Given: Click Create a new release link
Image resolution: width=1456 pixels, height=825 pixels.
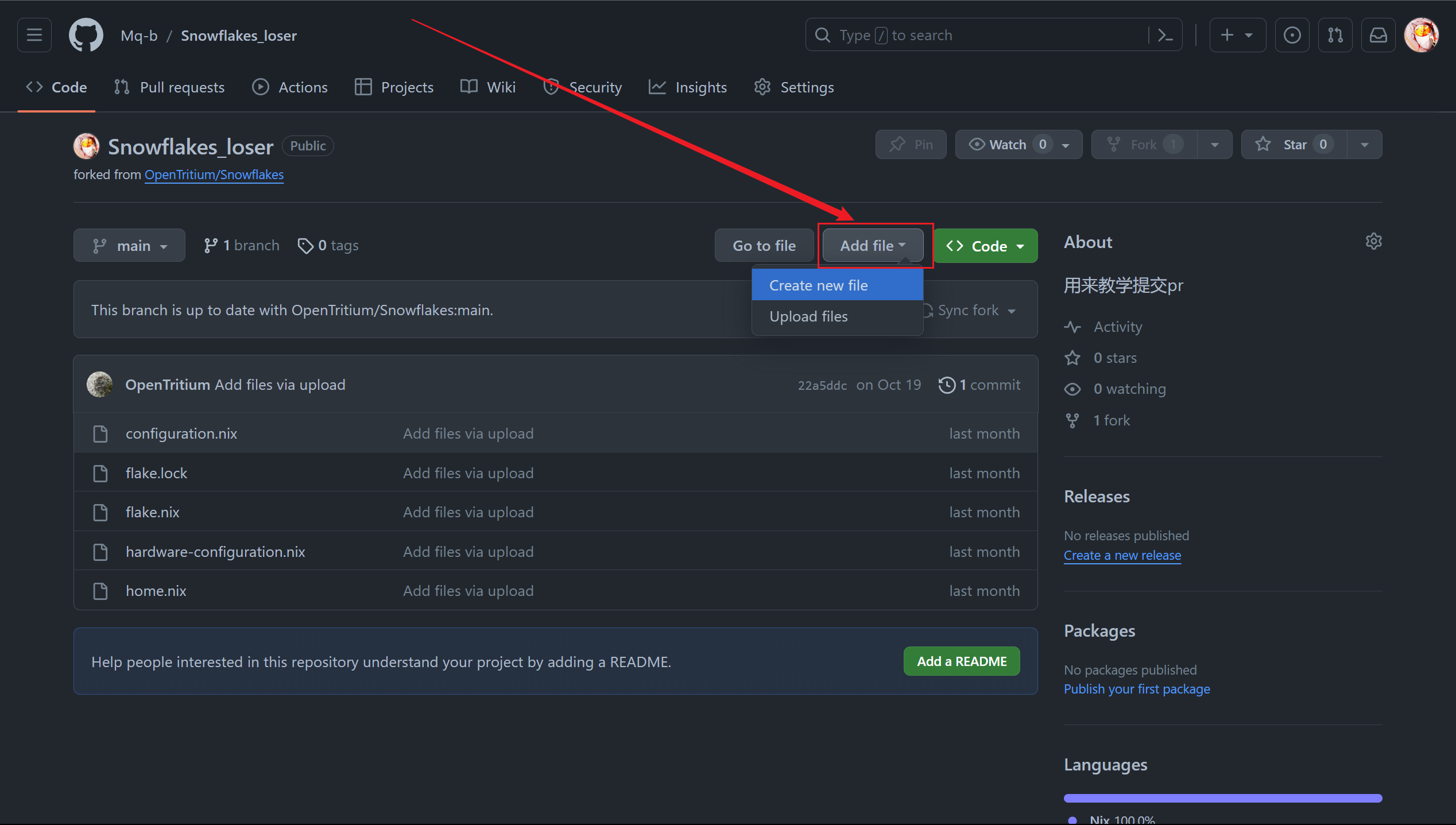Looking at the screenshot, I should click(1122, 555).
